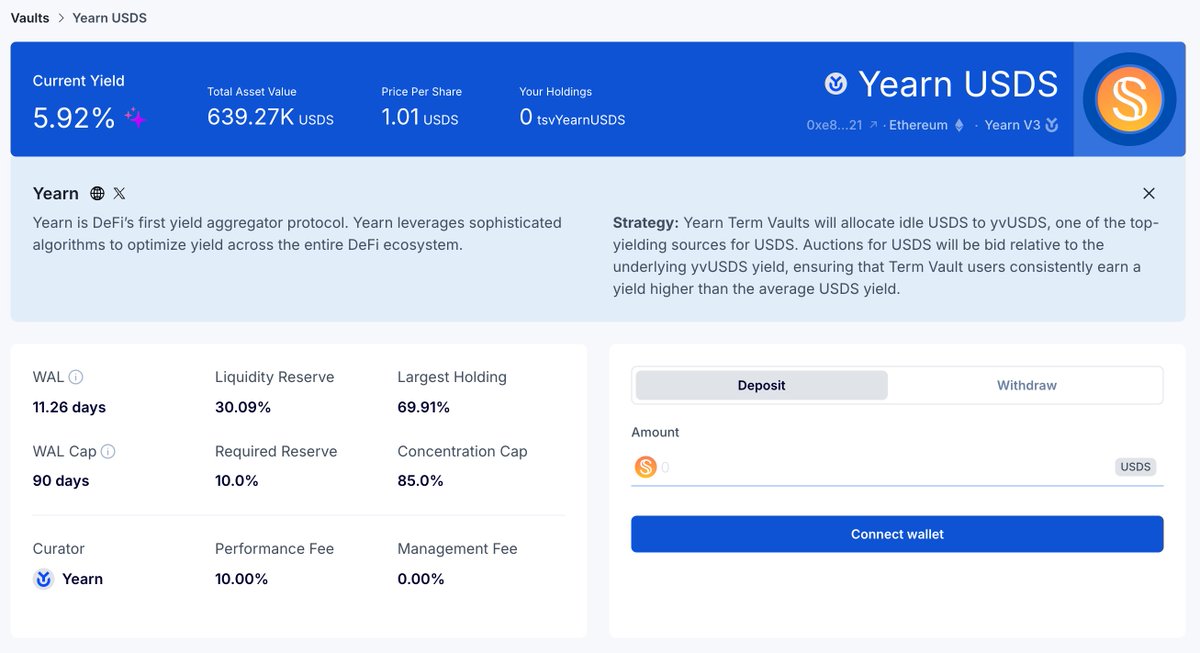Screen dimensions: 1200x653
Task: Click the 0 tsvYearnUSDS holdings value
Action: coord(572,118)
